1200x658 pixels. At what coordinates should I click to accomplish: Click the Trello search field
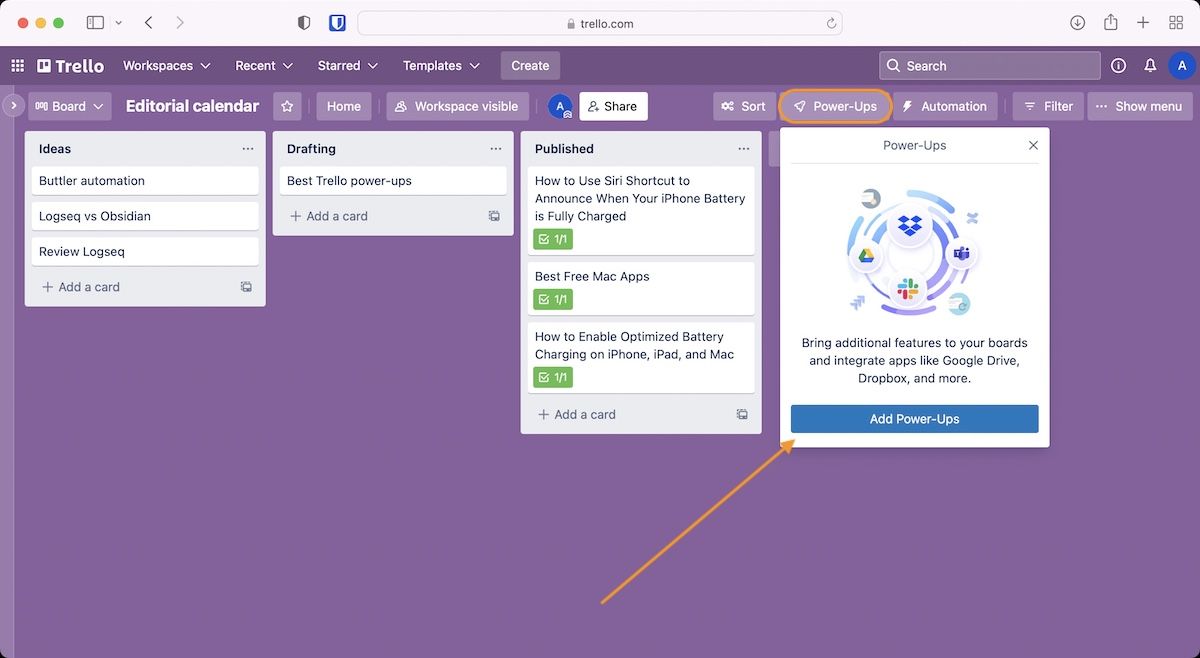990,66
